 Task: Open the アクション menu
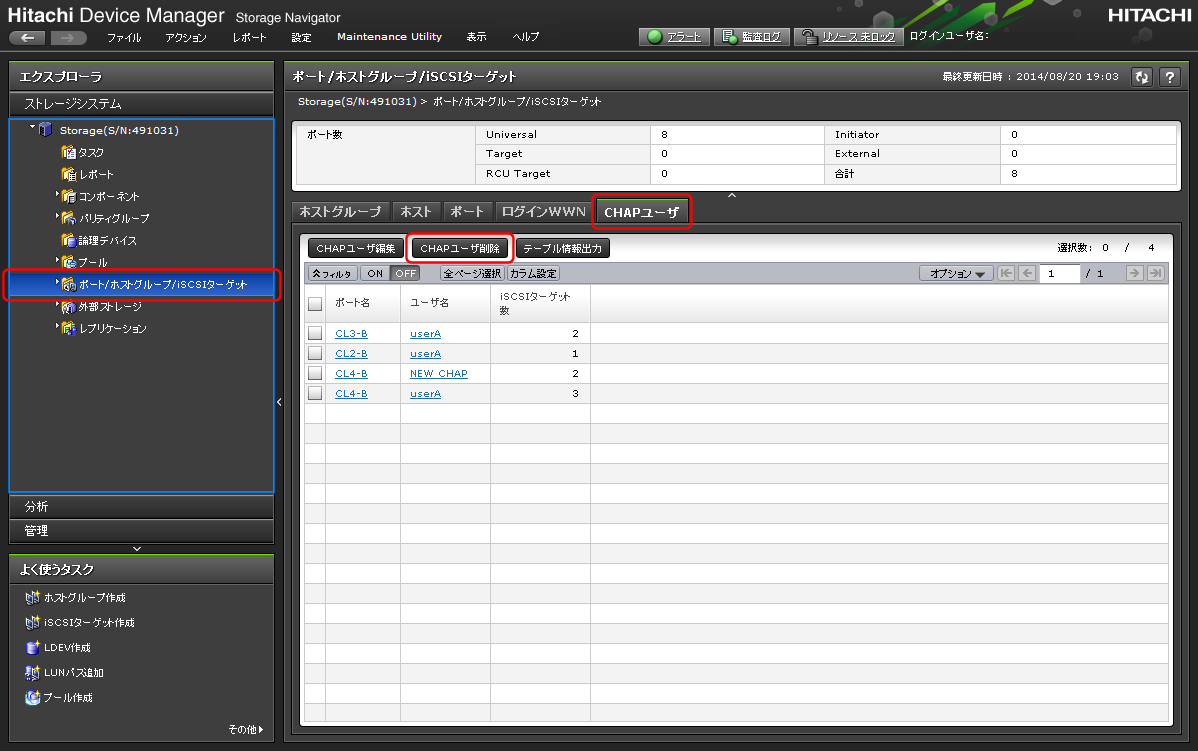(186, 37)
